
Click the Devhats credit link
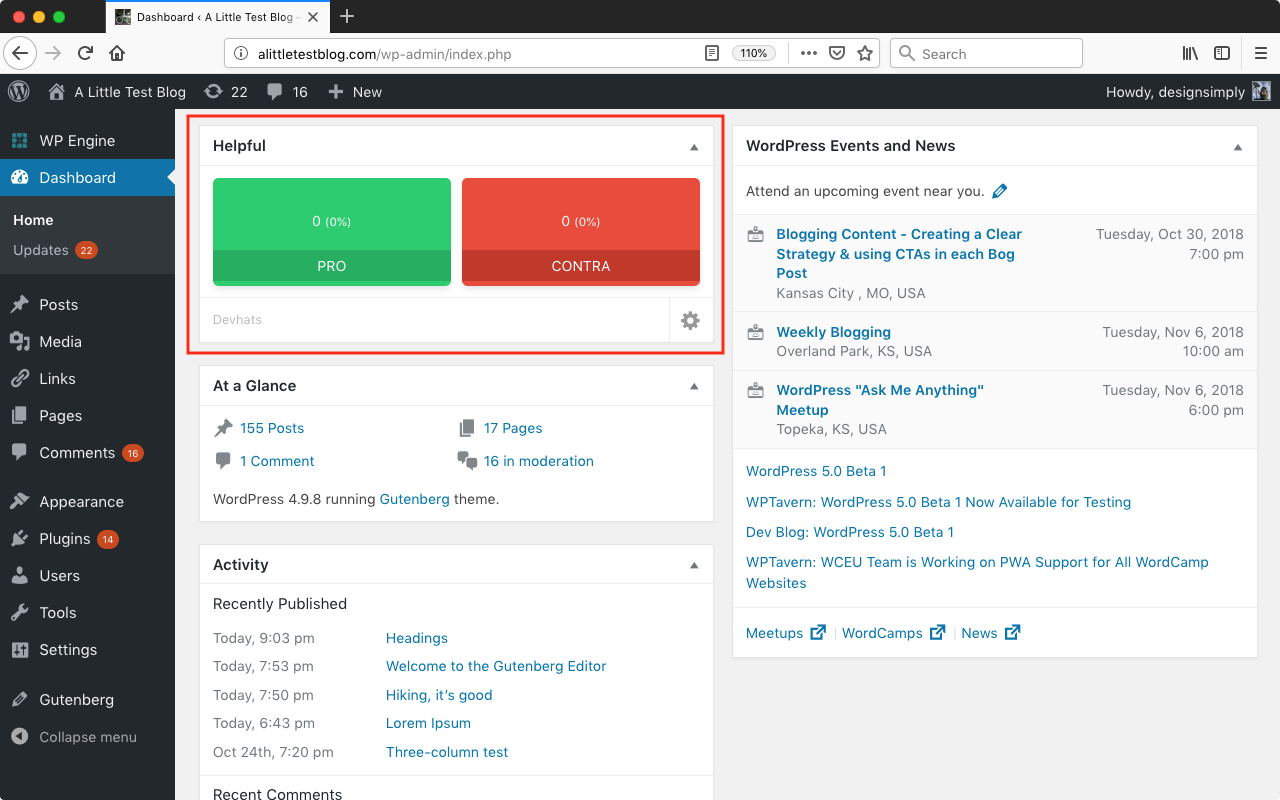pos(237,320)
